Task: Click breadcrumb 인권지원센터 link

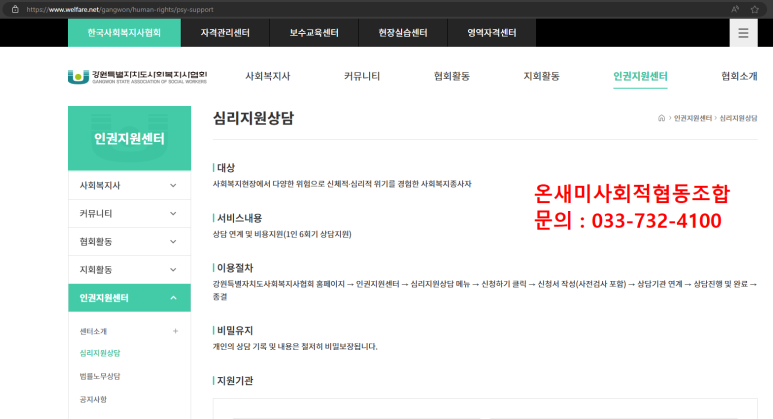Action: [x=693, y=118]
